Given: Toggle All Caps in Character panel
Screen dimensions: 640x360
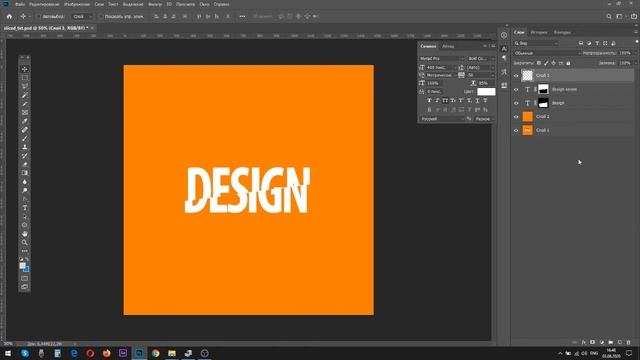Looking at the screenshot, I should click(x=445, y=100).
